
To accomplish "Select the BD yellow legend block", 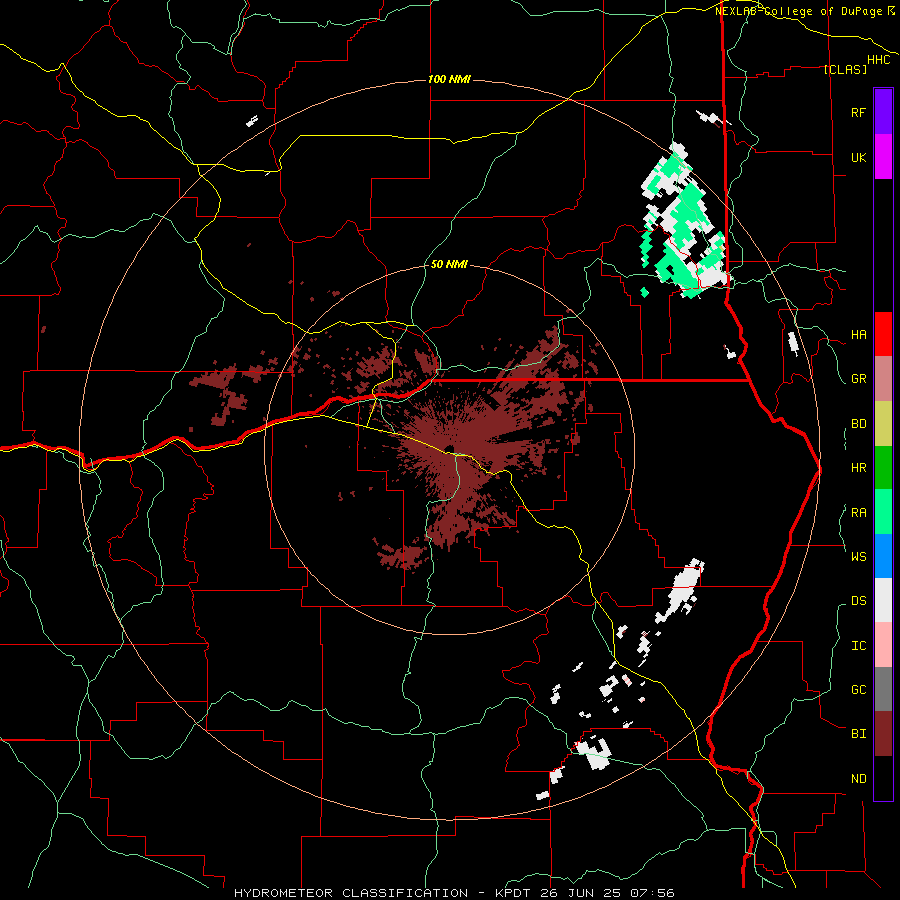I will click(883, 423).
